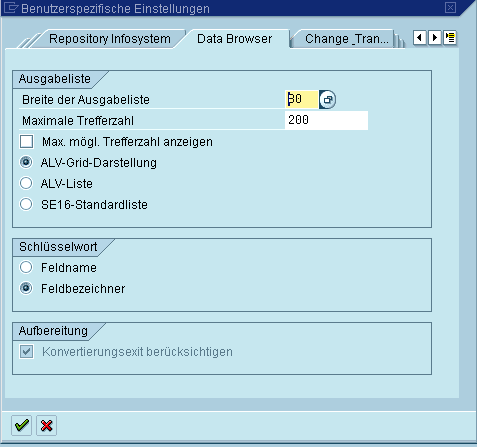The width and height of the screenshot is (477, 447).
Task: Open value help beside Breite der Ausgabeliste
Action: tap(327, 99)
